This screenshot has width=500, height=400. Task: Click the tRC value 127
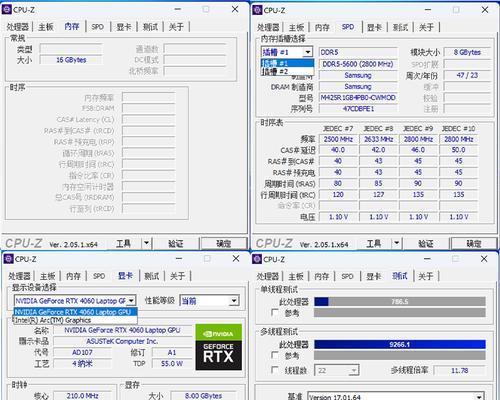click(378, 195)
